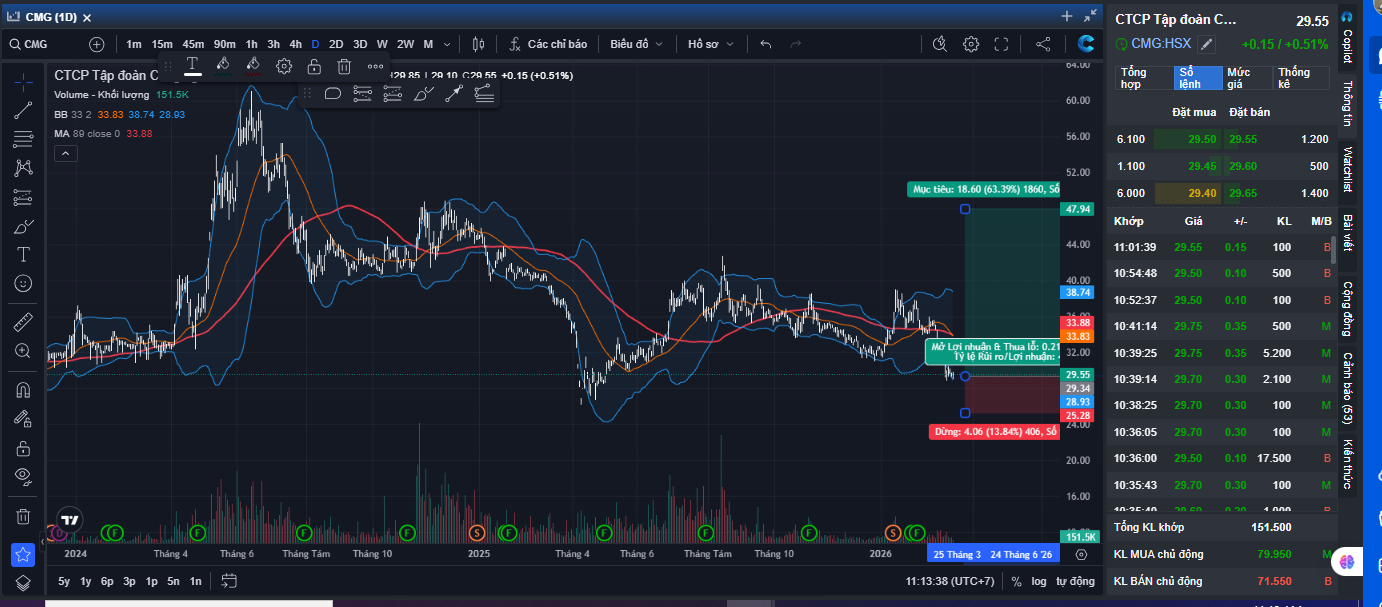Click the CMG symbol search field
Screen dimensions: 1382x607
pyautogui.click(x=50, y=44)
